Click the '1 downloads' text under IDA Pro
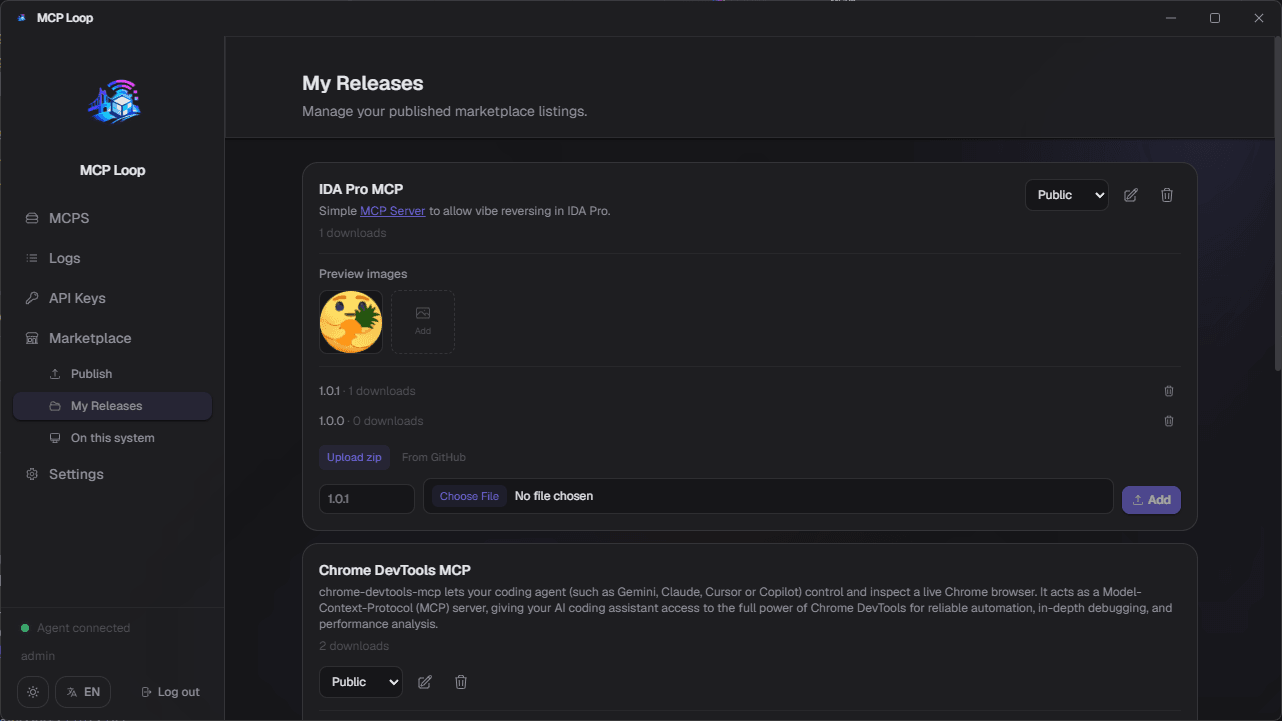This screenshot has width=1282, height=721. click(x=353, y=233)
